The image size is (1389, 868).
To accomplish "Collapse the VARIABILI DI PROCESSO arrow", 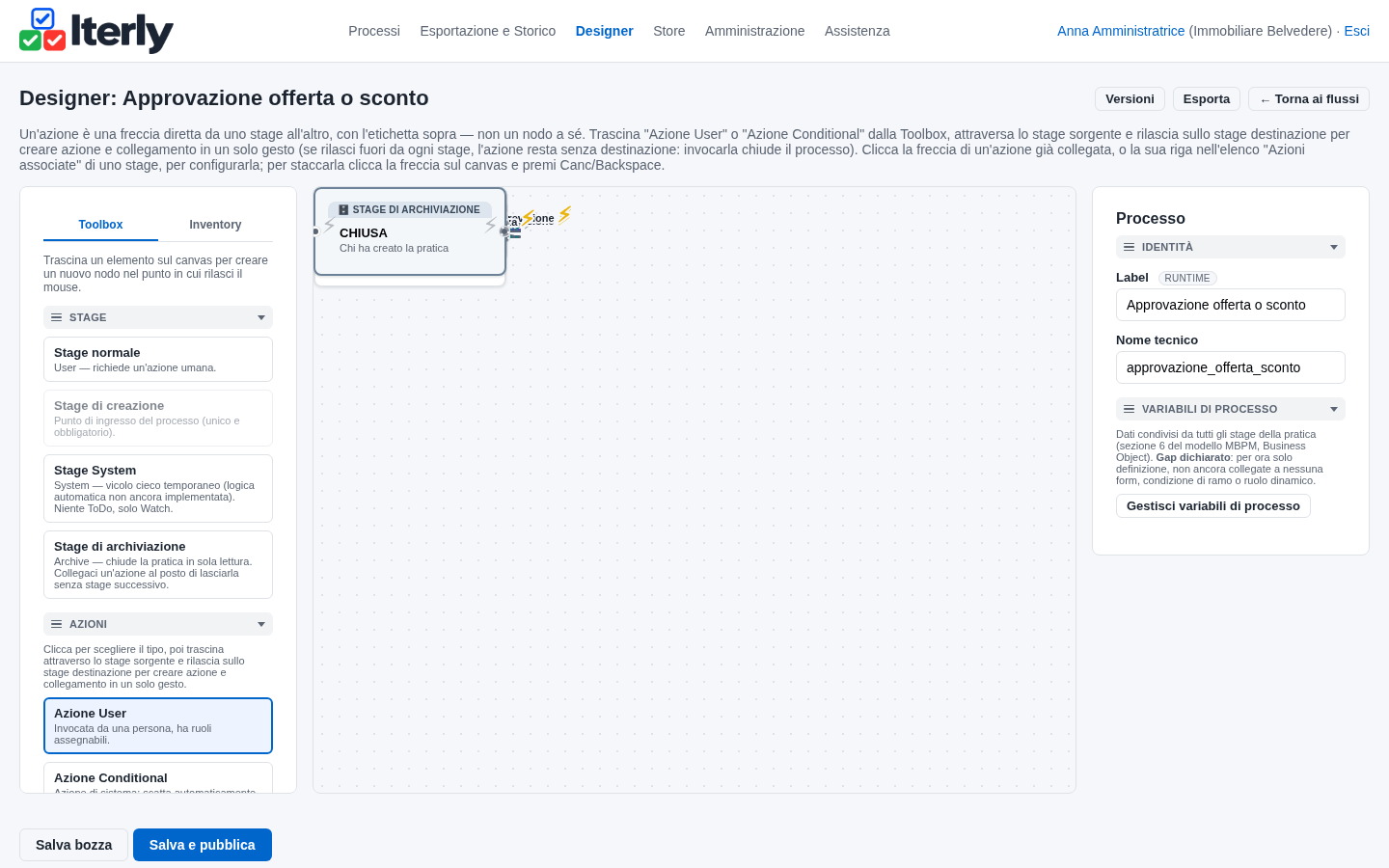I will coord(1334,409).
